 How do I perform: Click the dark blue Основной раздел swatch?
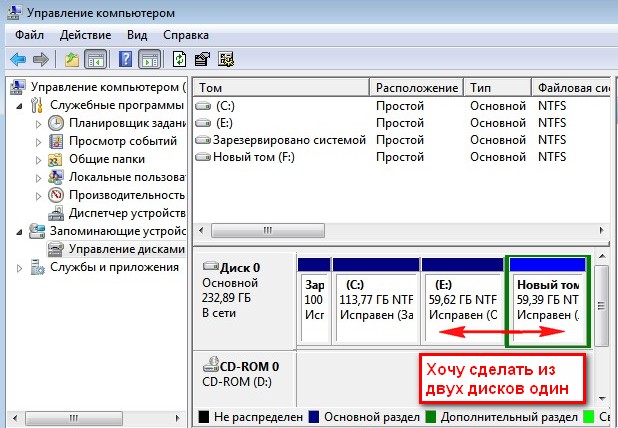pos(313,417)
